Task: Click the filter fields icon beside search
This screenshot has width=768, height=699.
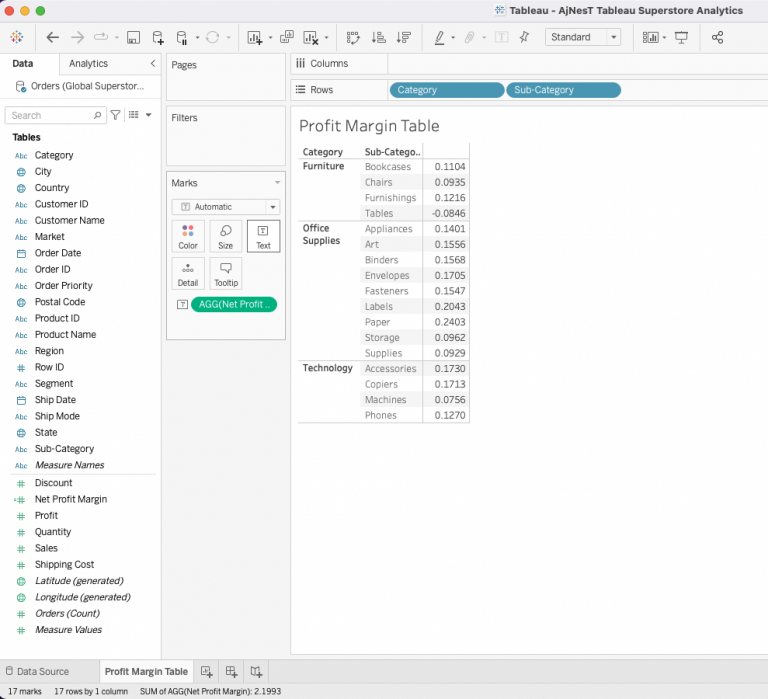Action: tap(116, 115)
